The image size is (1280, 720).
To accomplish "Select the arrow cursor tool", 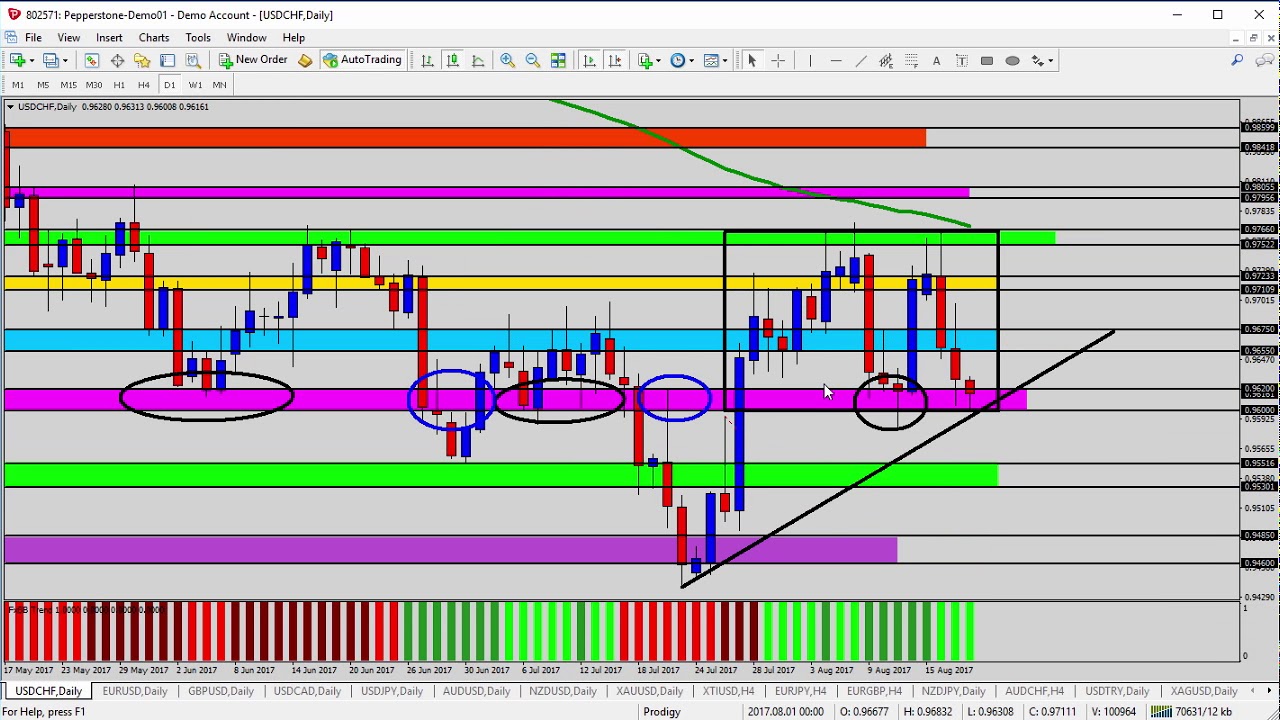I will (752, 60).
